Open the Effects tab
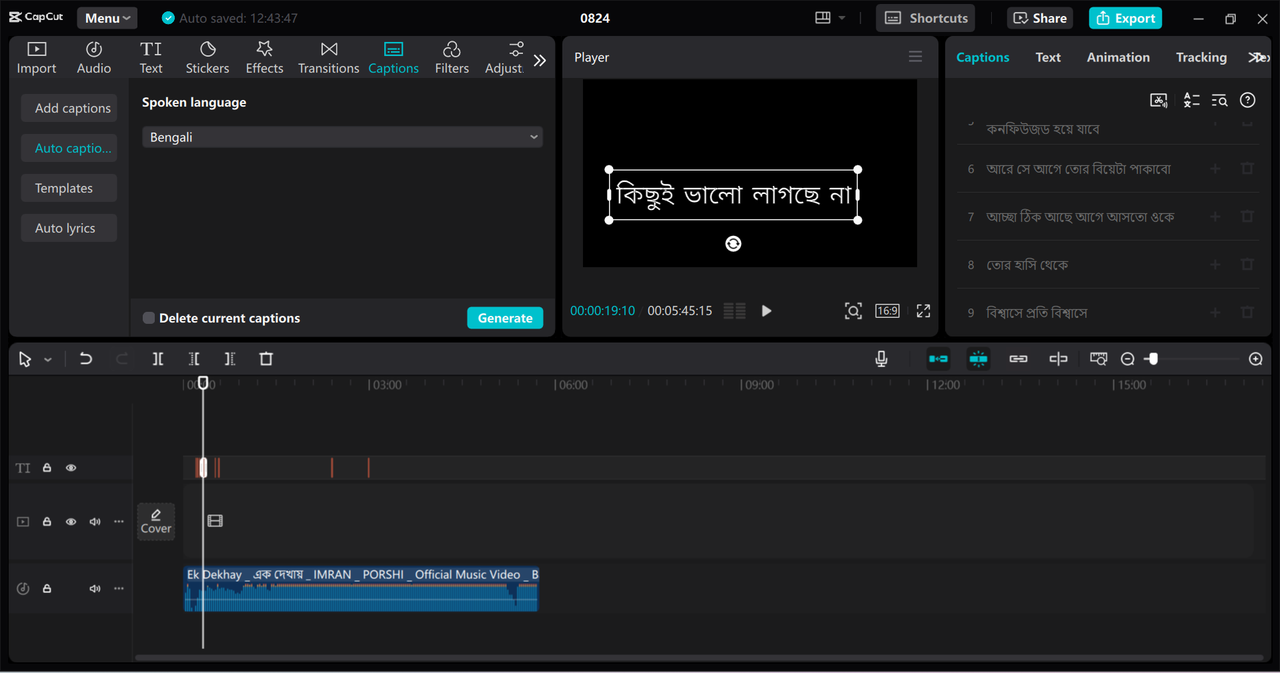 tap(264, 58)
